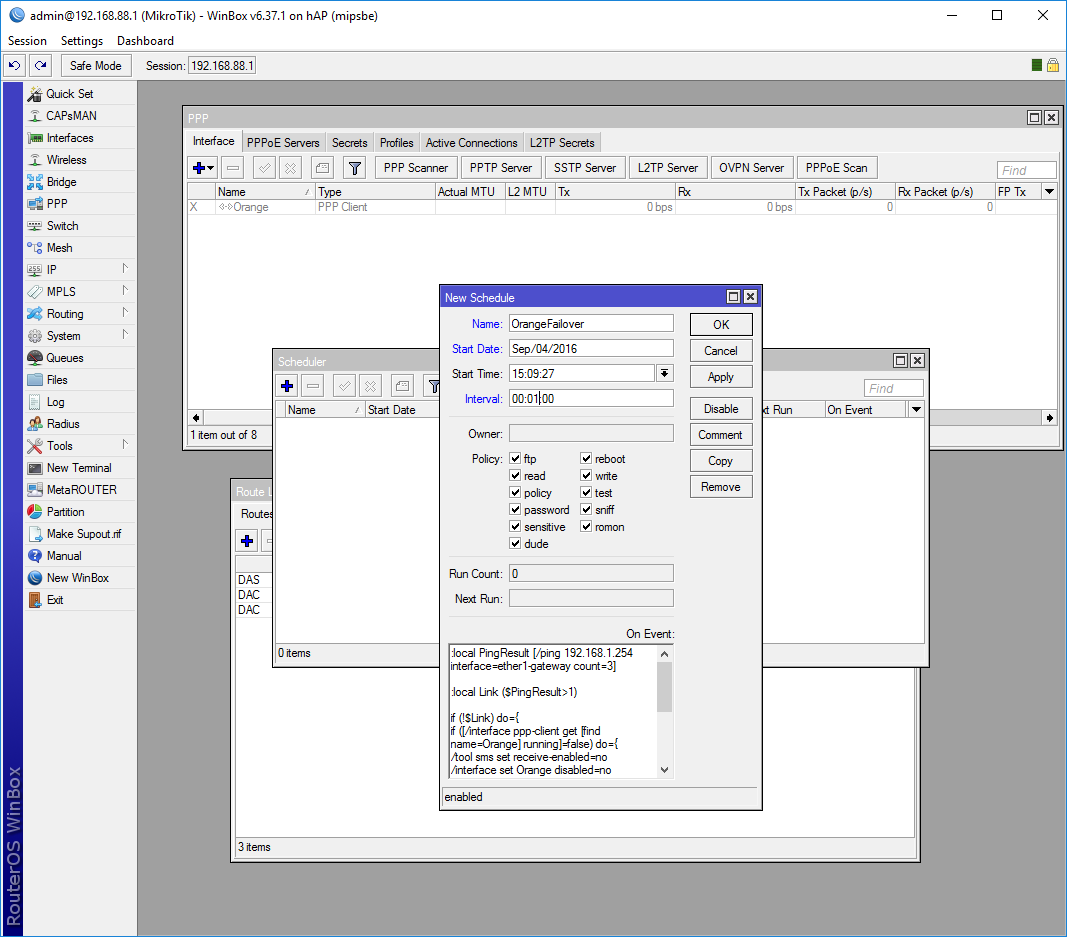Click the comment icon in PPP toolbar
The height and width of the screenshot is (937, 1067).
click(323, 167)
